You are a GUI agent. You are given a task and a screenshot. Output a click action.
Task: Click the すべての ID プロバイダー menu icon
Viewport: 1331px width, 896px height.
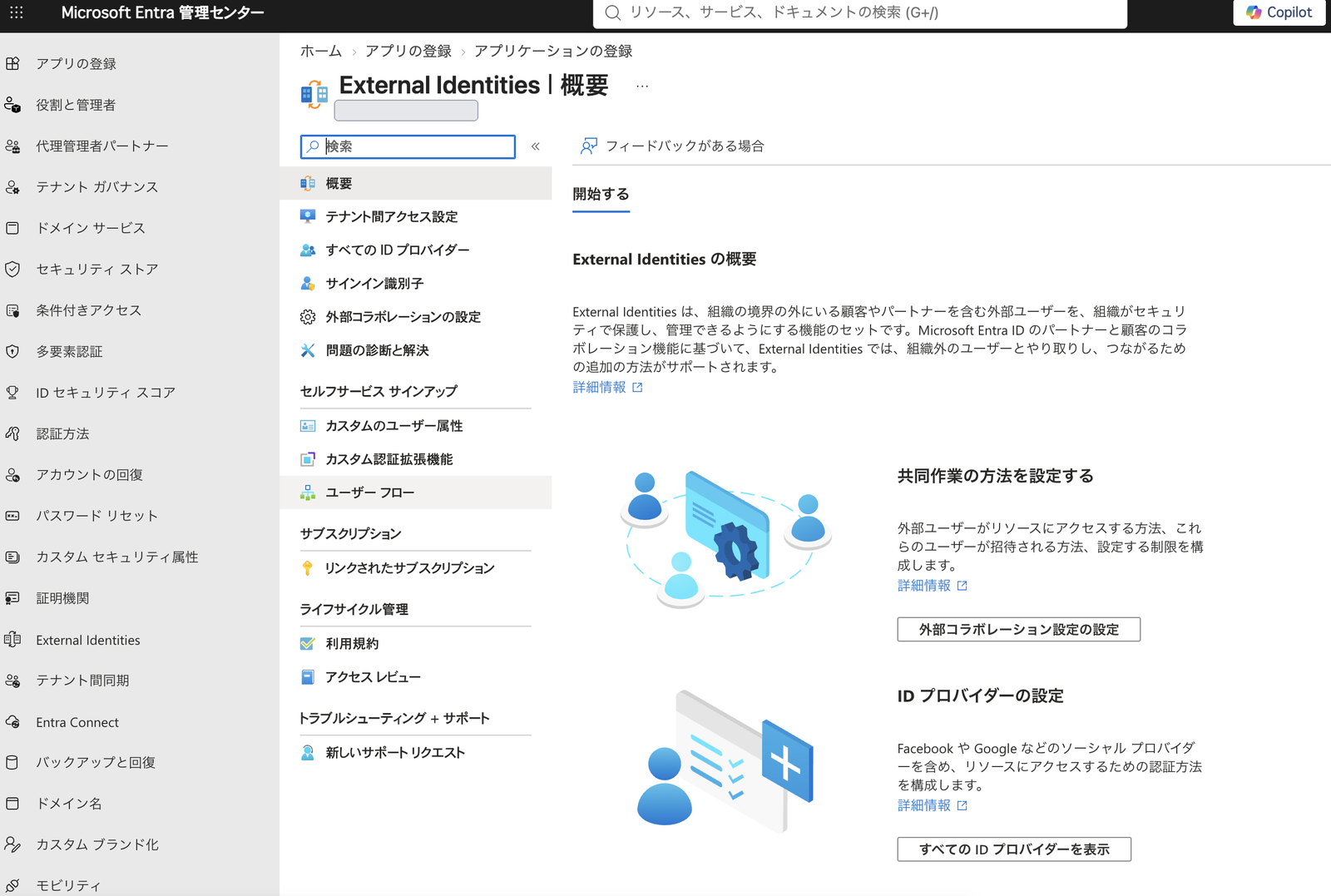pos(308,250)
